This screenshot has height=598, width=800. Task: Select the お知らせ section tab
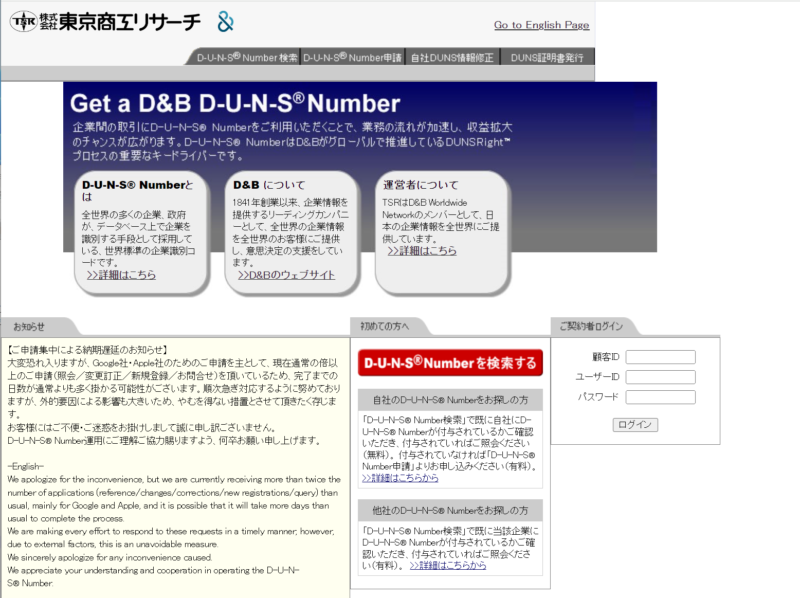[29, 327]
